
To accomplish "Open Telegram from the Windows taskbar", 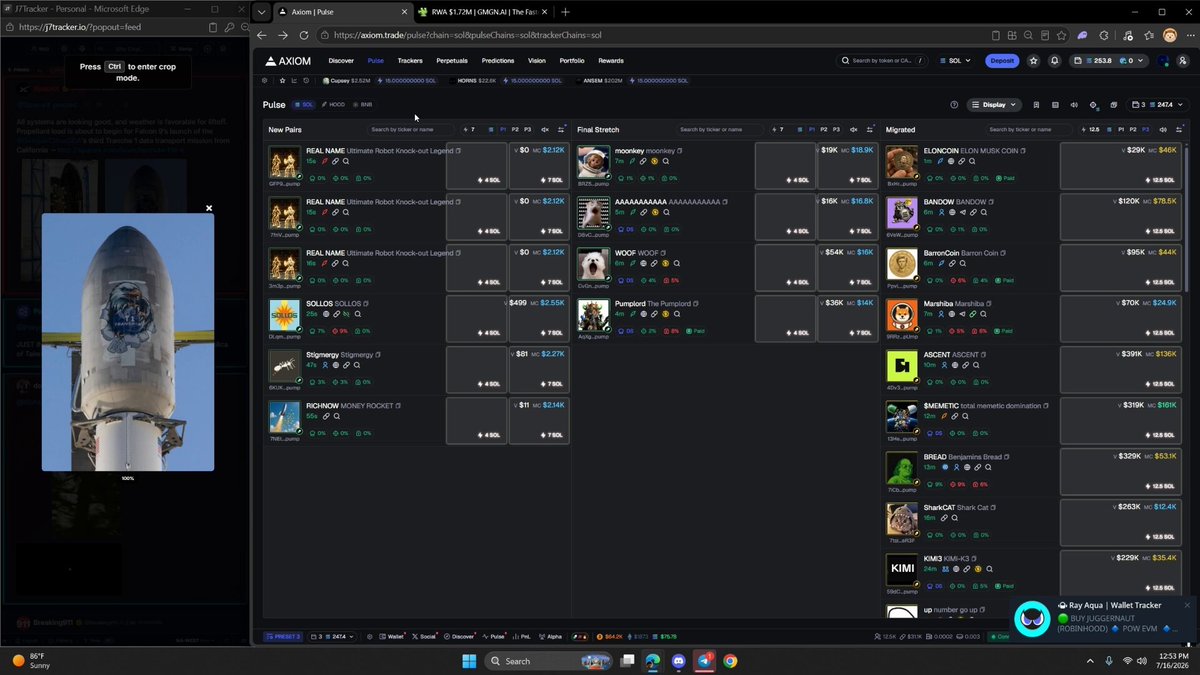I will tap(705, 660).
